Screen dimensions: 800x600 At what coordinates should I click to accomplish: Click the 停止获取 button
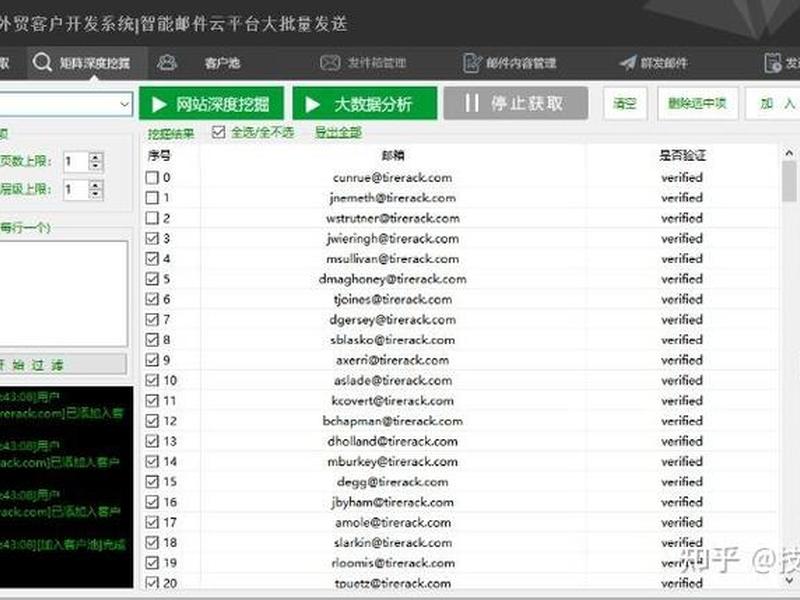click(516, 104)
